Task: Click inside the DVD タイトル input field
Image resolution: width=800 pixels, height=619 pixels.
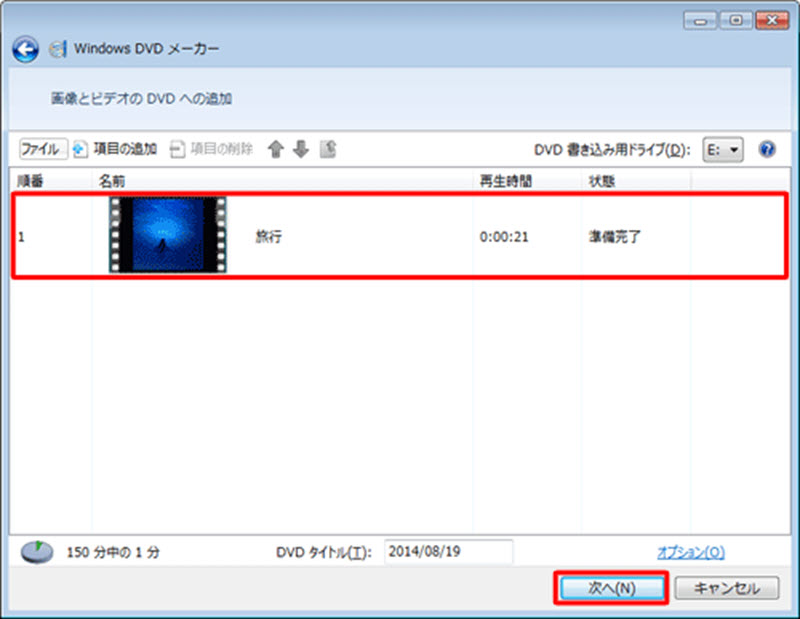Action: 448,551
